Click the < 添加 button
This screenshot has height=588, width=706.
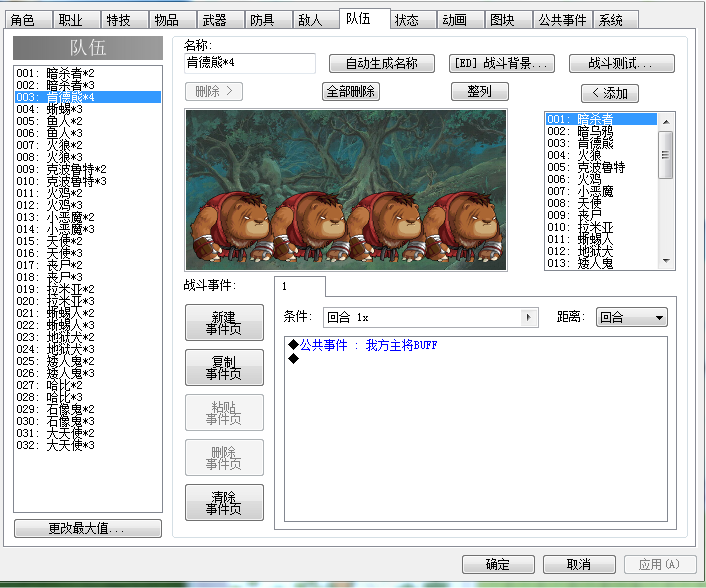click(x=610, y=93)
